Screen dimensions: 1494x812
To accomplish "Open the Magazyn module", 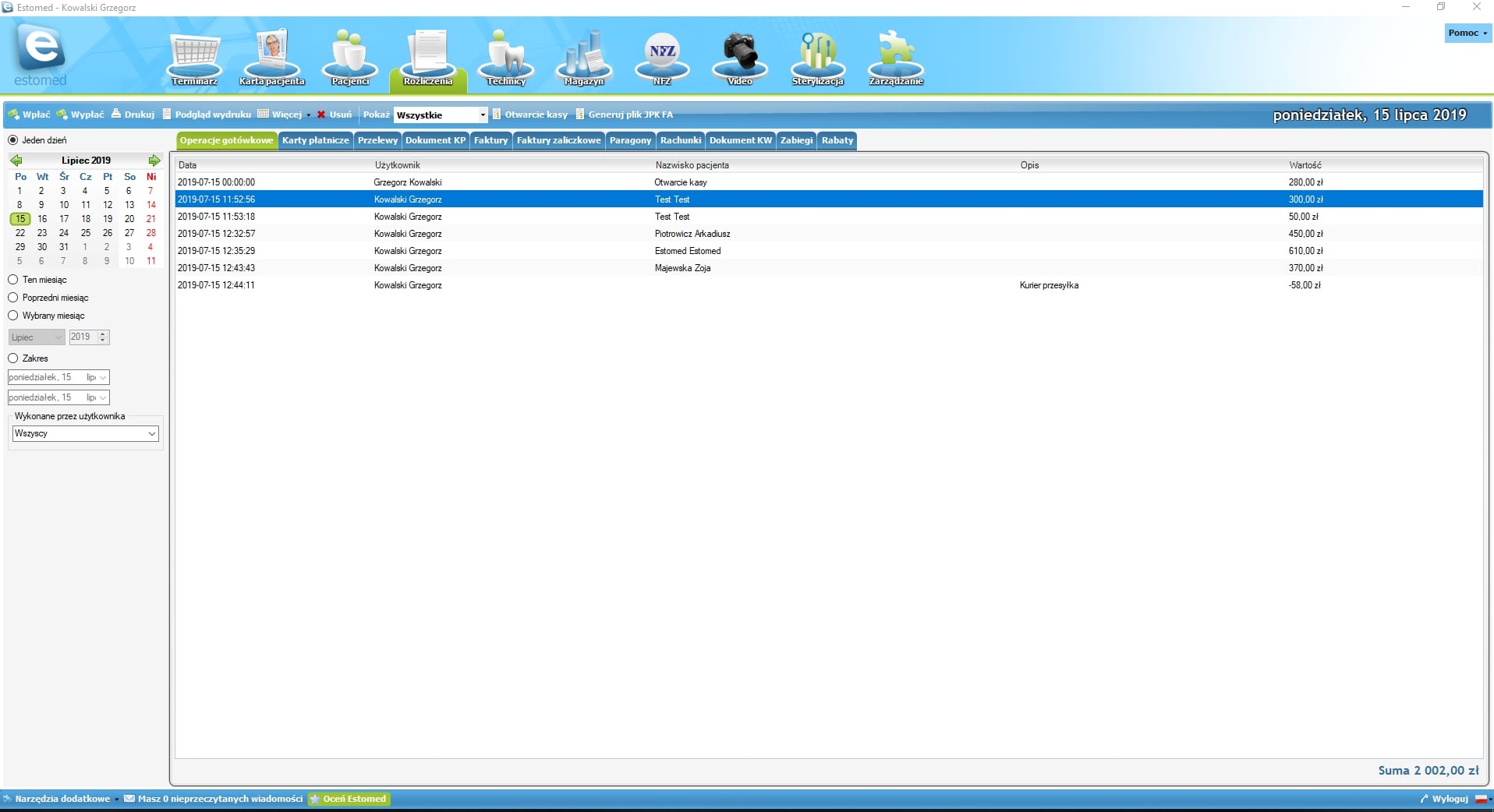I will 584,58.
